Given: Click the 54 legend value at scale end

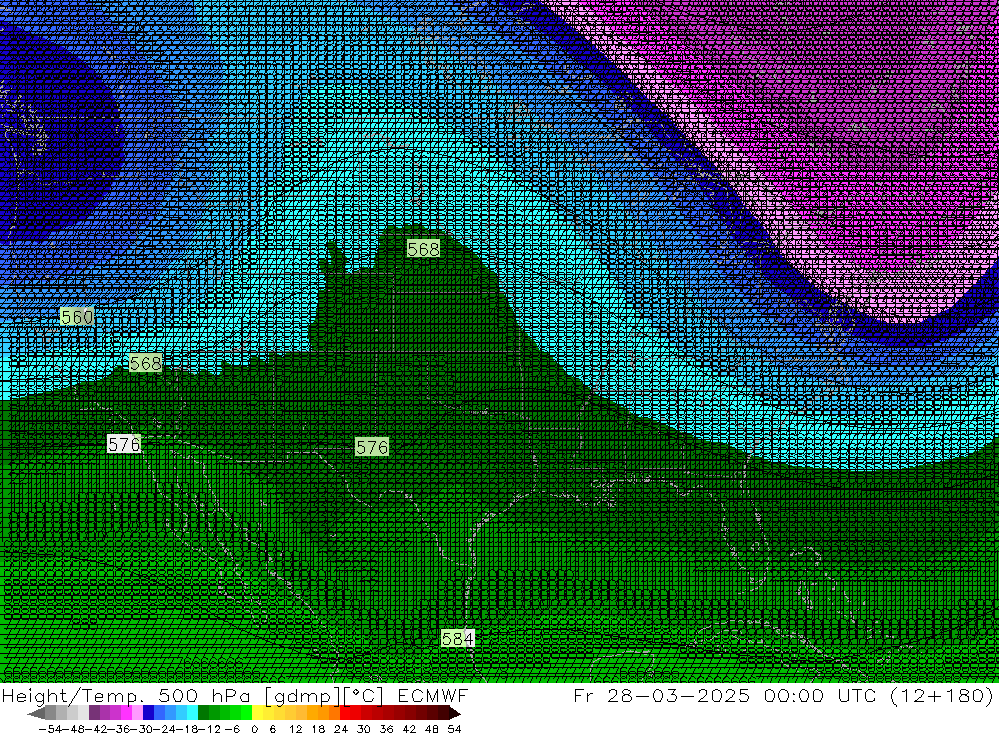Looking at the screenshot, I should 454,729.
